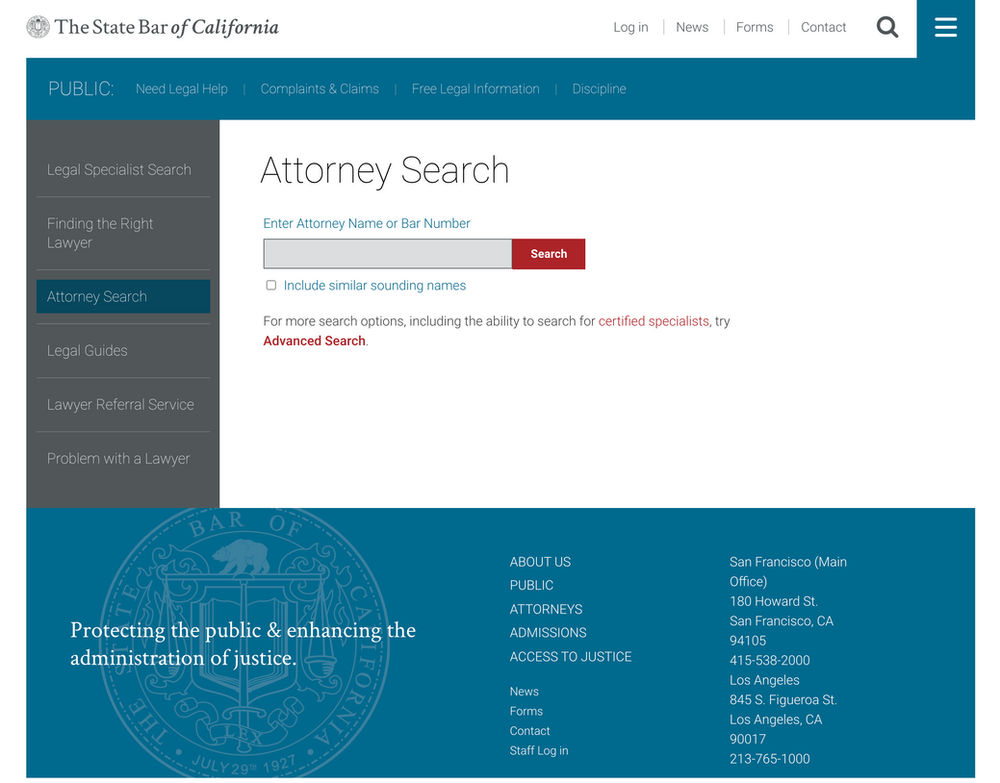
Task: Open the Problem with a Lawyer page
Action: click(119, 458)
